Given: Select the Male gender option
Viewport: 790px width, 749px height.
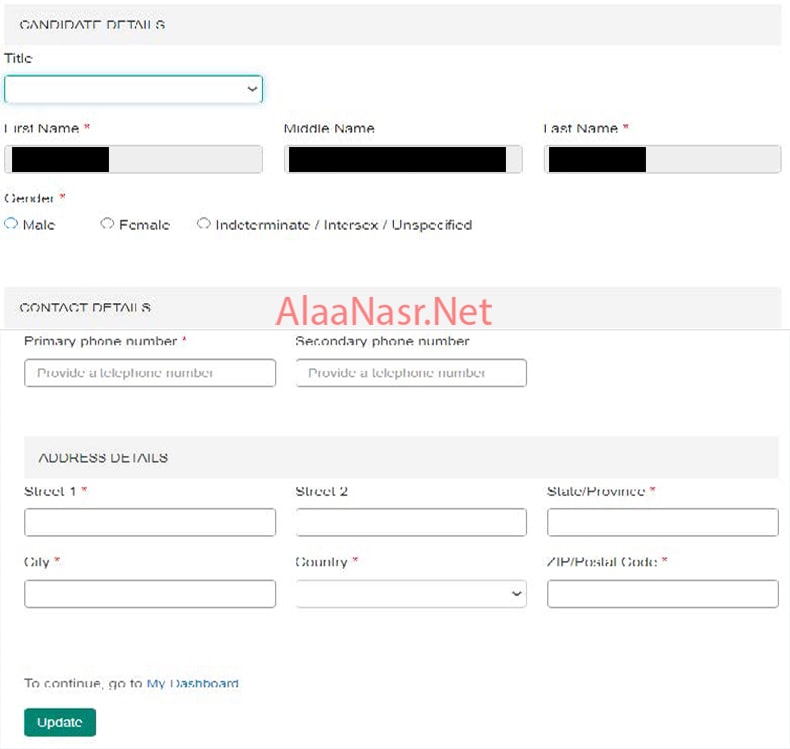Looking at the screenshot, I should click(x=12, y=225).
